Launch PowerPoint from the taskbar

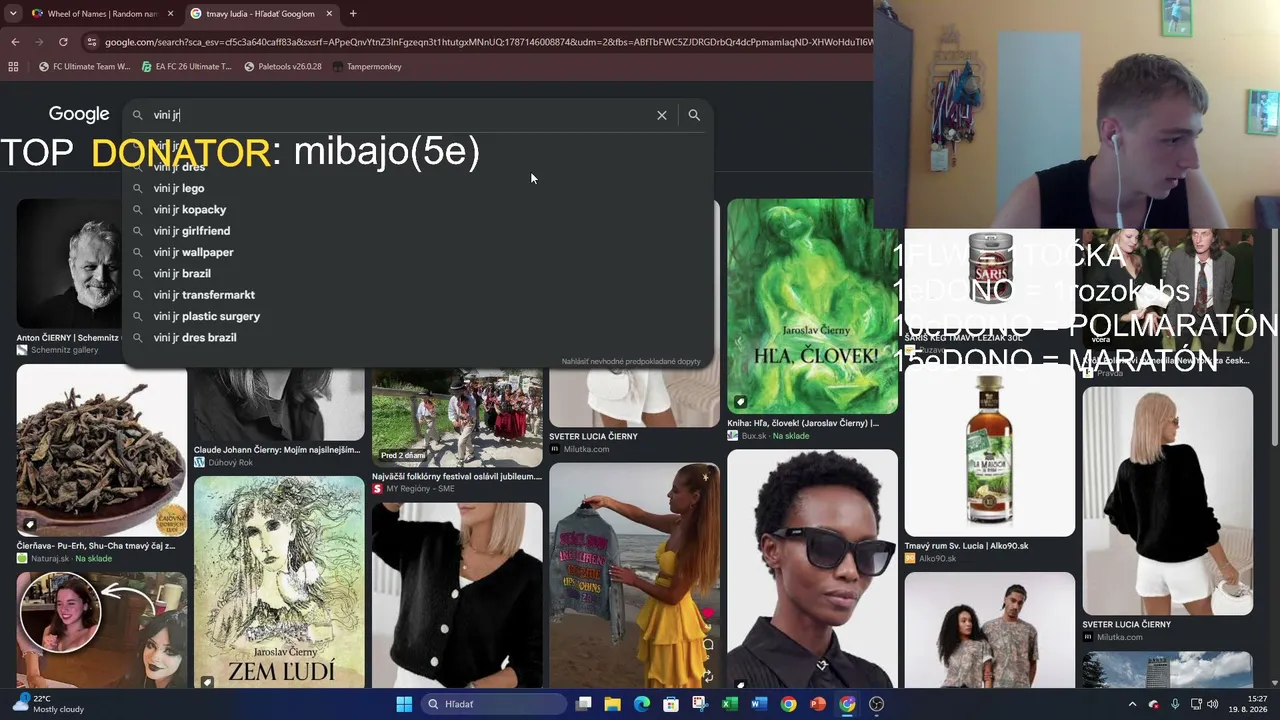pyautogui.click(x=818, y=704)
